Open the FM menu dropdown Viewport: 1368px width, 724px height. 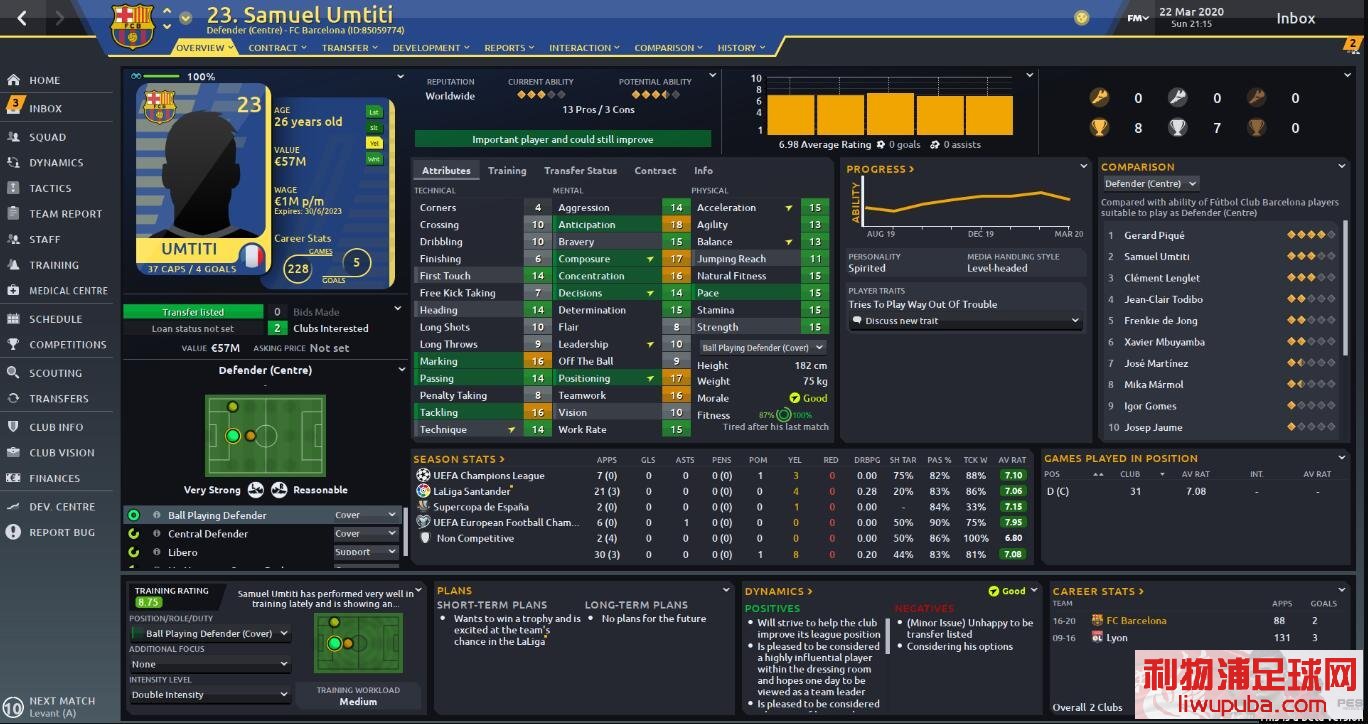pyautogui.click(x=1137, y=18)
